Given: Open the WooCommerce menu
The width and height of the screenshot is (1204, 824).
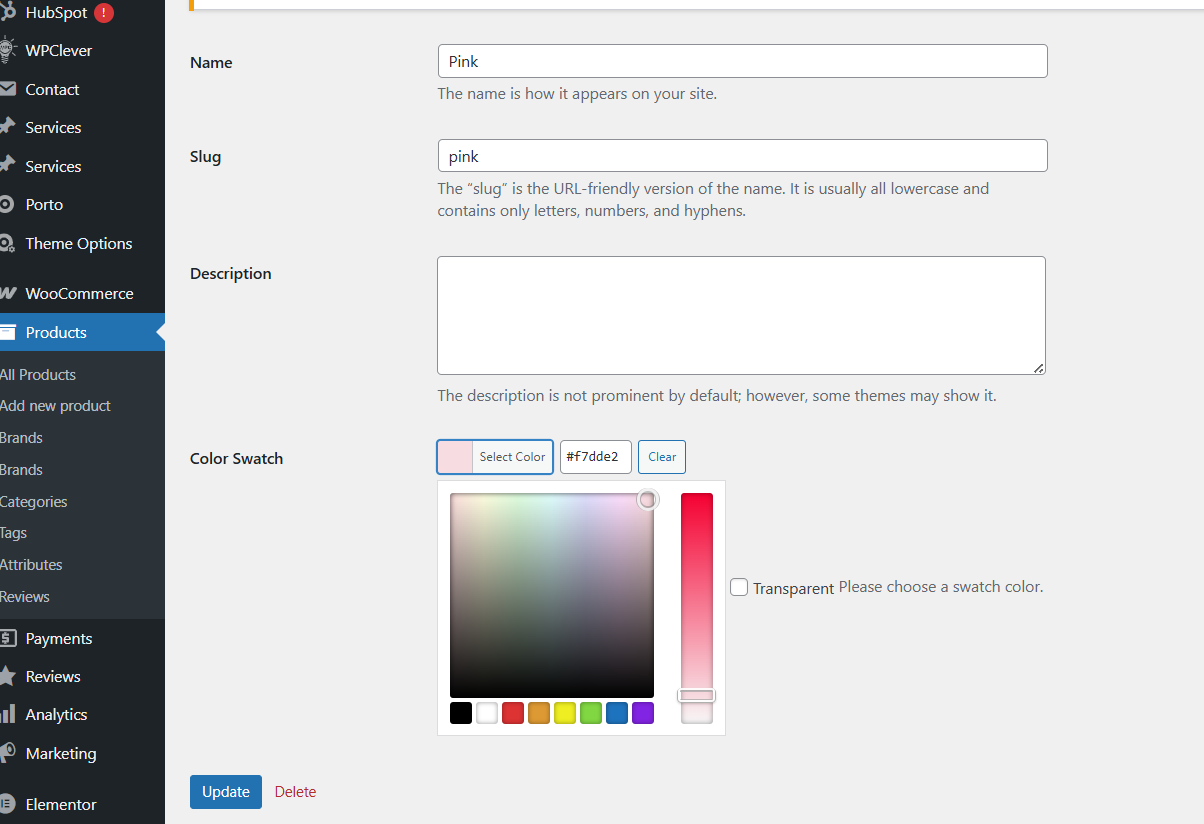Looking at the screenshot, I should (x=82, y=293).
